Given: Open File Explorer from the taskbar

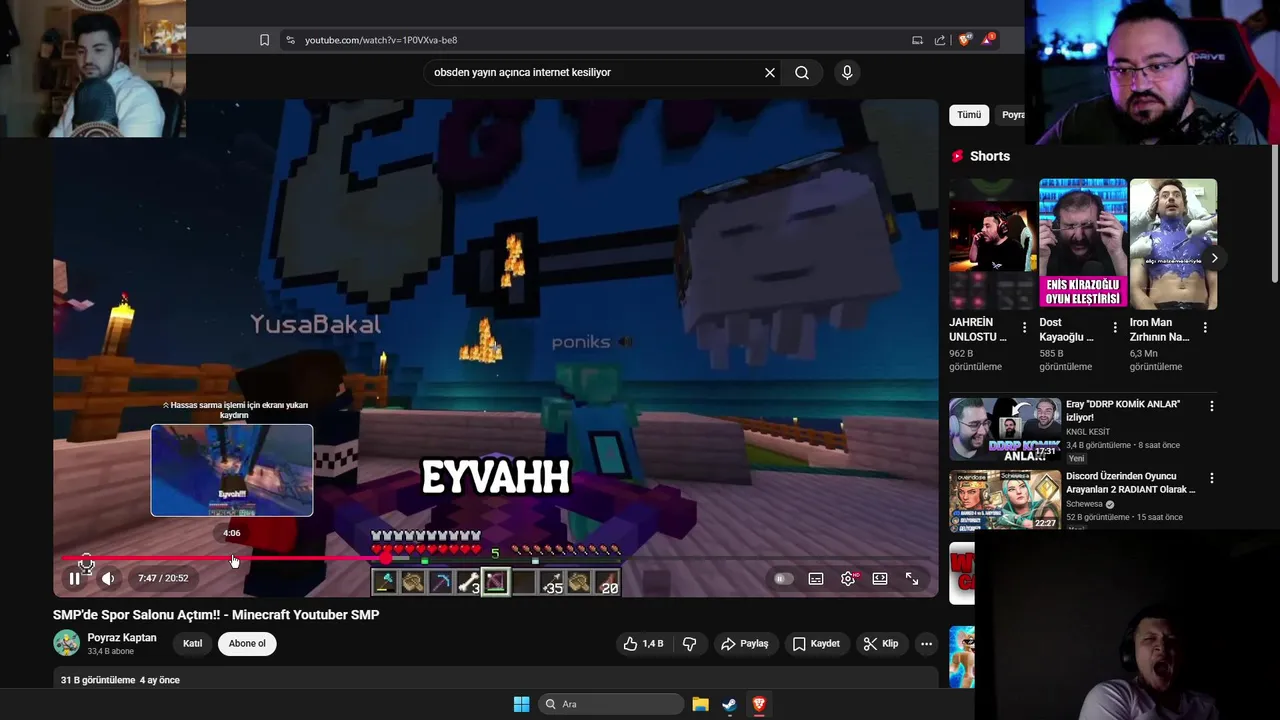Looking at the screenshot, I should 700,704.
